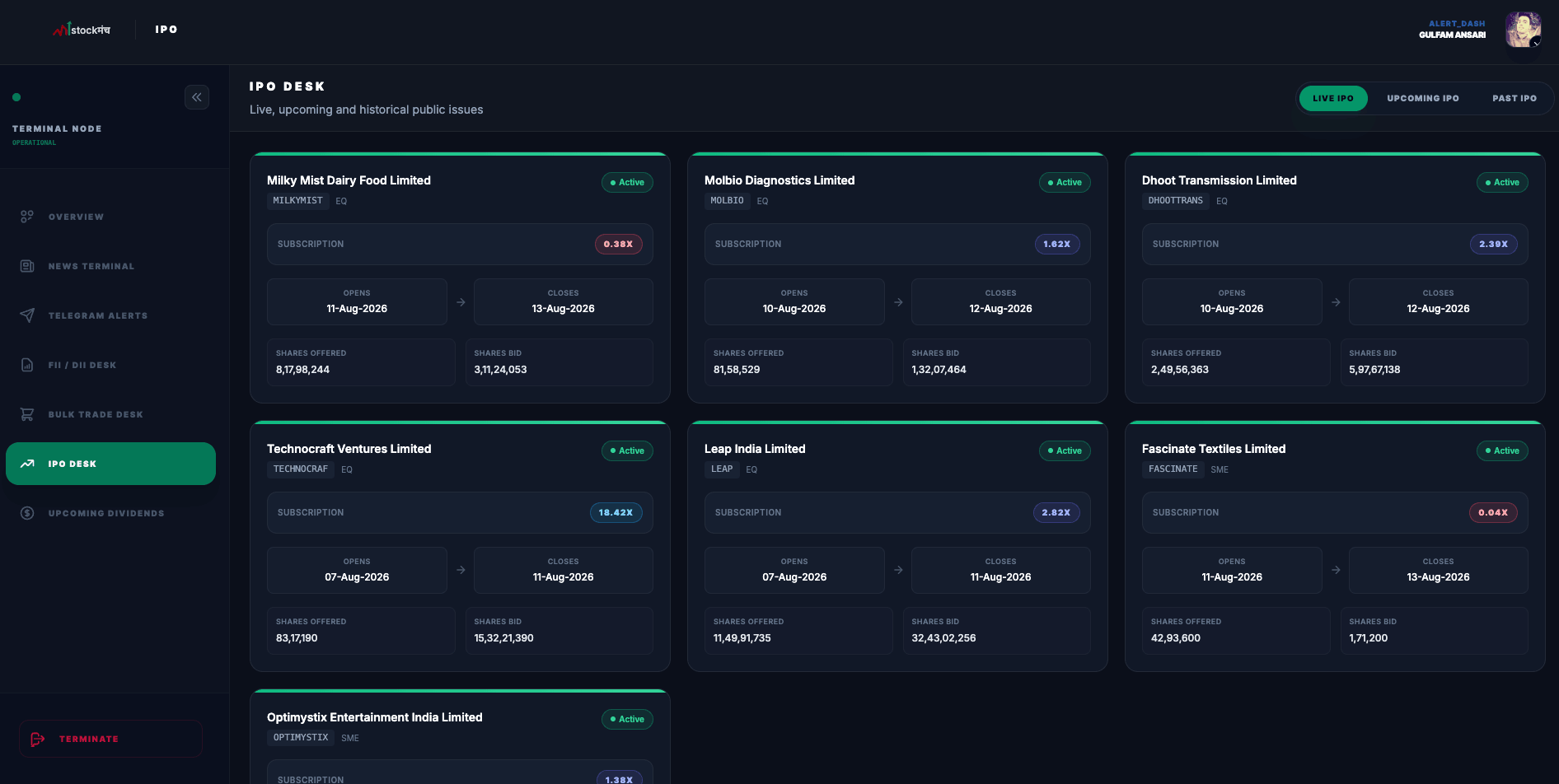Click the stock logo icon in header
This screenshot has height=784, width=1559.
coord(81,30)
